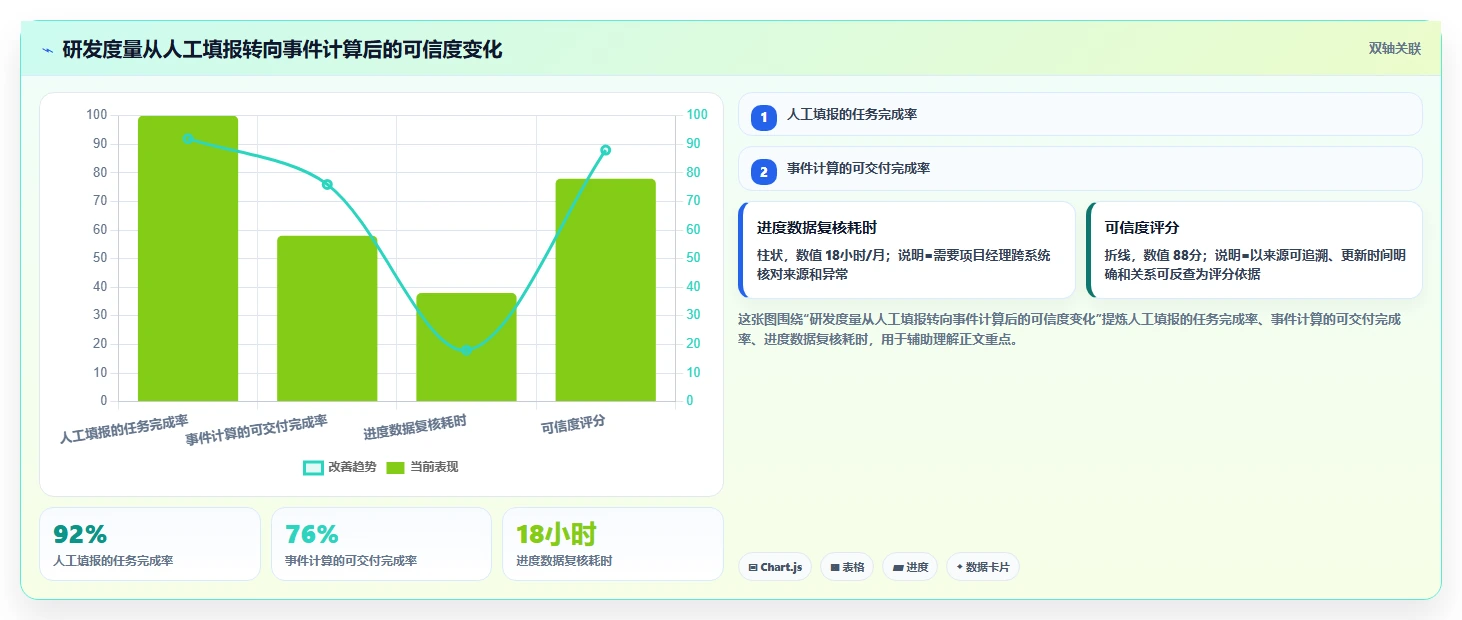Click x-axis label 进度数据复核耗时
1462x620 pixels.
[414, 428]
